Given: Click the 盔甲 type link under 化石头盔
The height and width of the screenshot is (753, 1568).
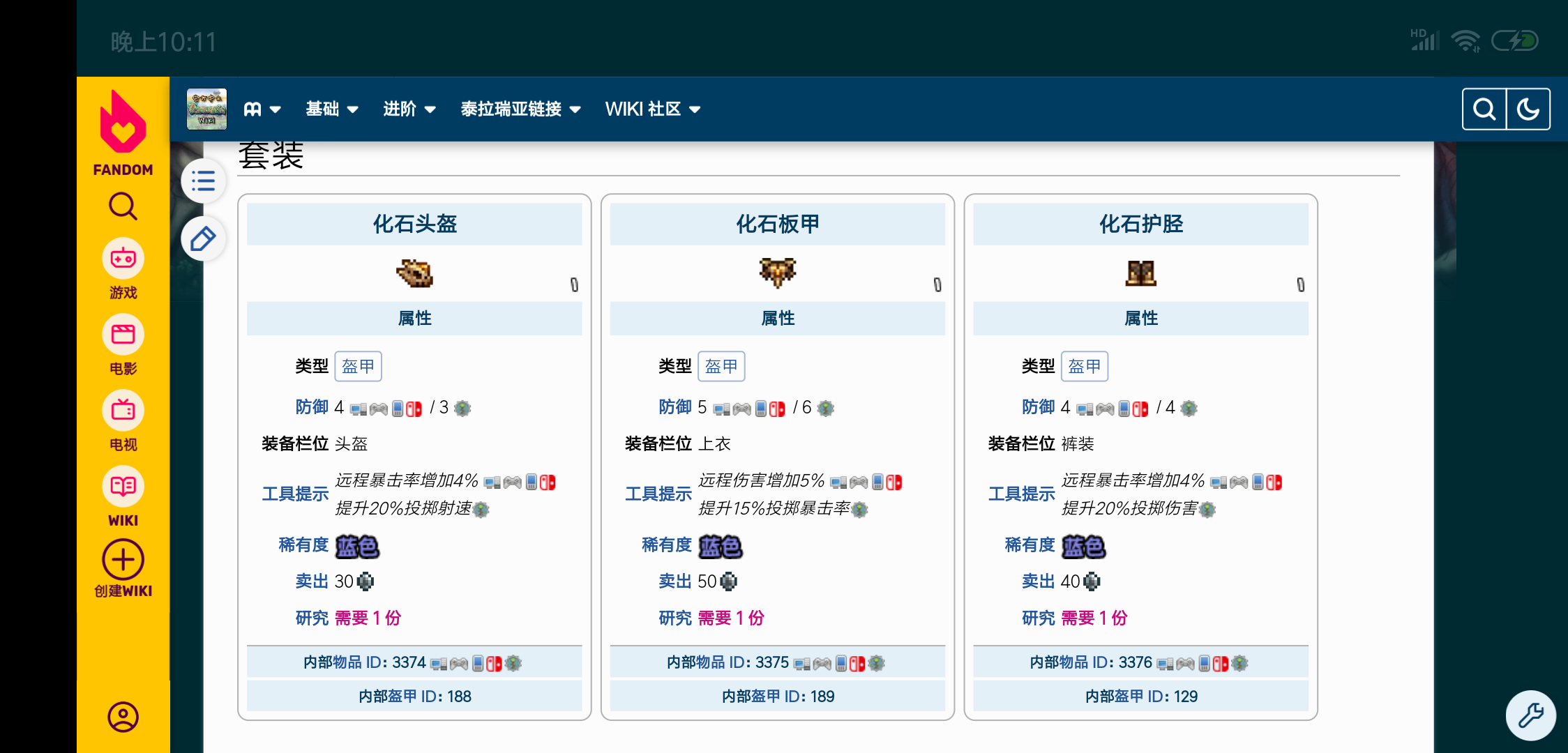Looking at the screenshot, I should [x=358, y=366].
